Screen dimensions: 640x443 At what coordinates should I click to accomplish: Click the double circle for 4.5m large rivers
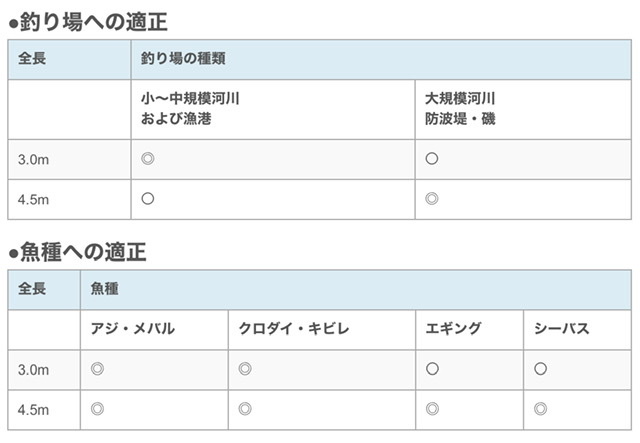point(432,198)
